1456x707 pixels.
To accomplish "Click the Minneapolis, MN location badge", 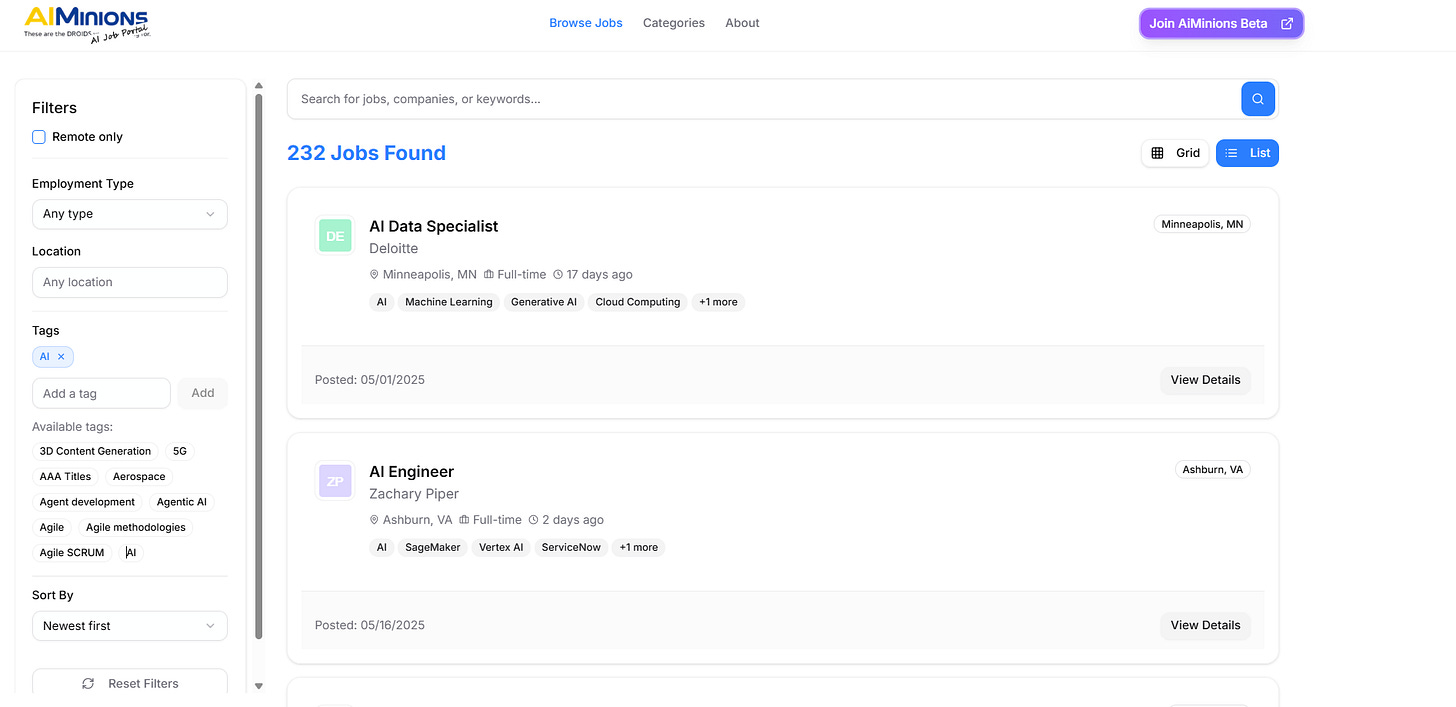I will [x=1202, y=224].
